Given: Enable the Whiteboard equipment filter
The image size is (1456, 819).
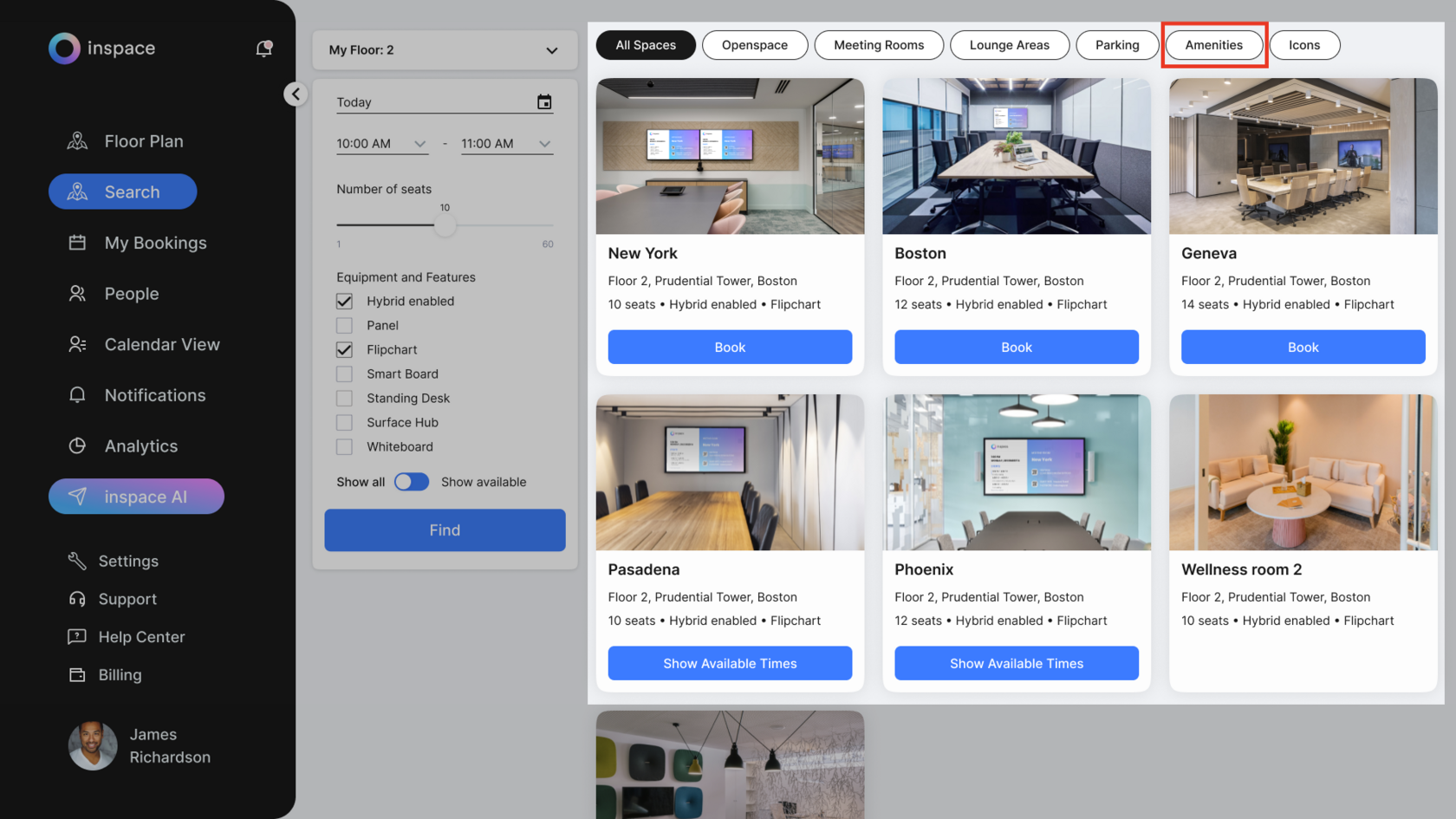Looking at the screenshot, I should coord(344,446).
